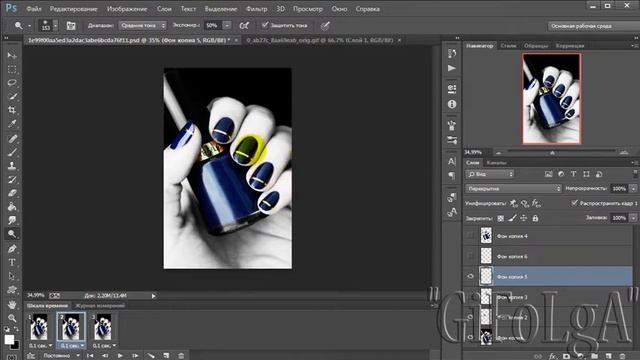Duplicate selected frame in timeline

[x=166, y=356]
